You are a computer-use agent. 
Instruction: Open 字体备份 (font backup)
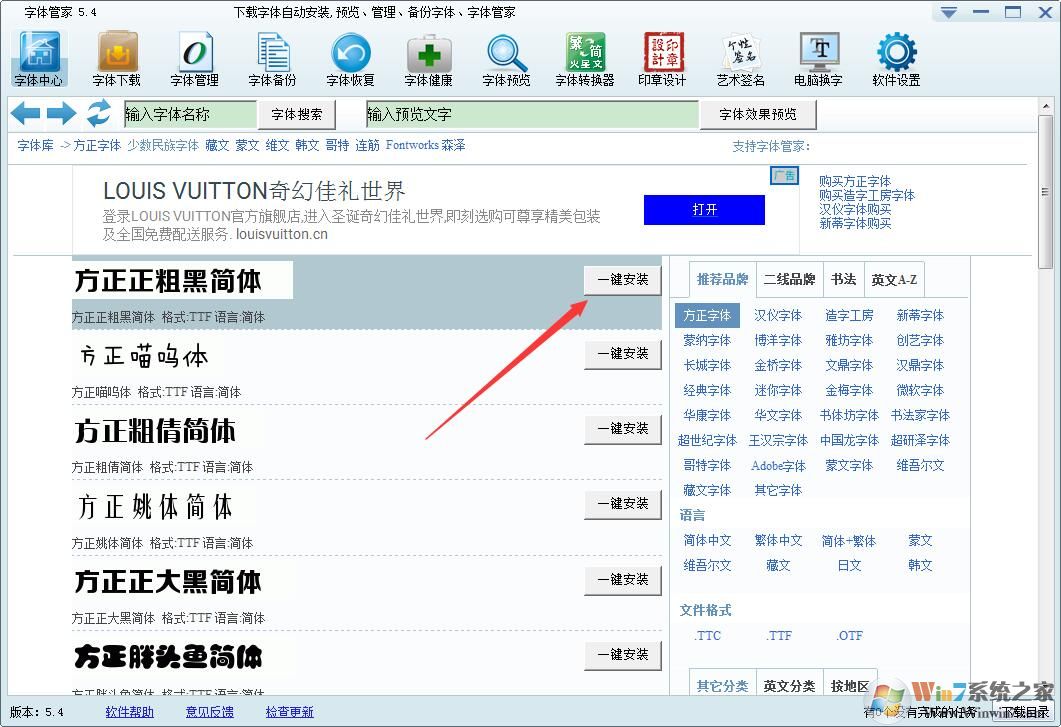pyautogui.click(x=272, y=57)
